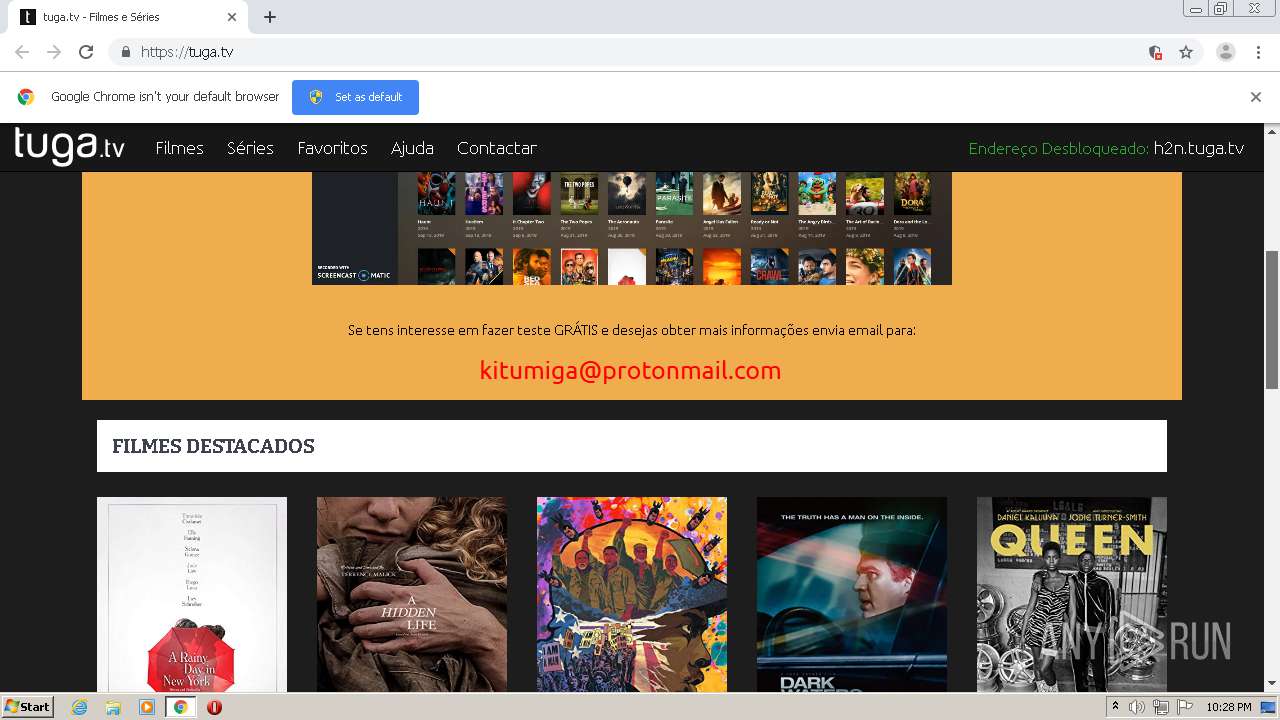This screenshot has height=720, width=1280.
Task: Open Queen & Slim movie poster
Action: coord(1072,595)
